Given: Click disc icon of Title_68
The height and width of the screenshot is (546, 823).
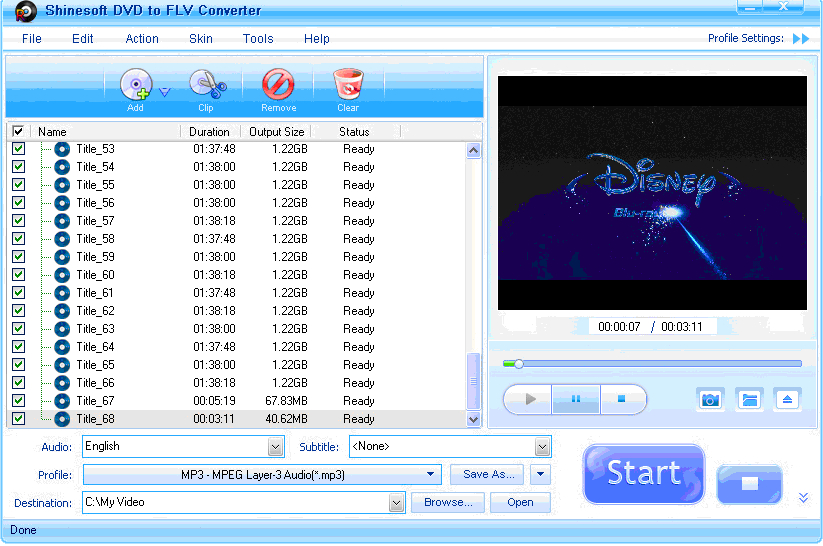Looking at the screenshot, I should [x=62, y=419].
